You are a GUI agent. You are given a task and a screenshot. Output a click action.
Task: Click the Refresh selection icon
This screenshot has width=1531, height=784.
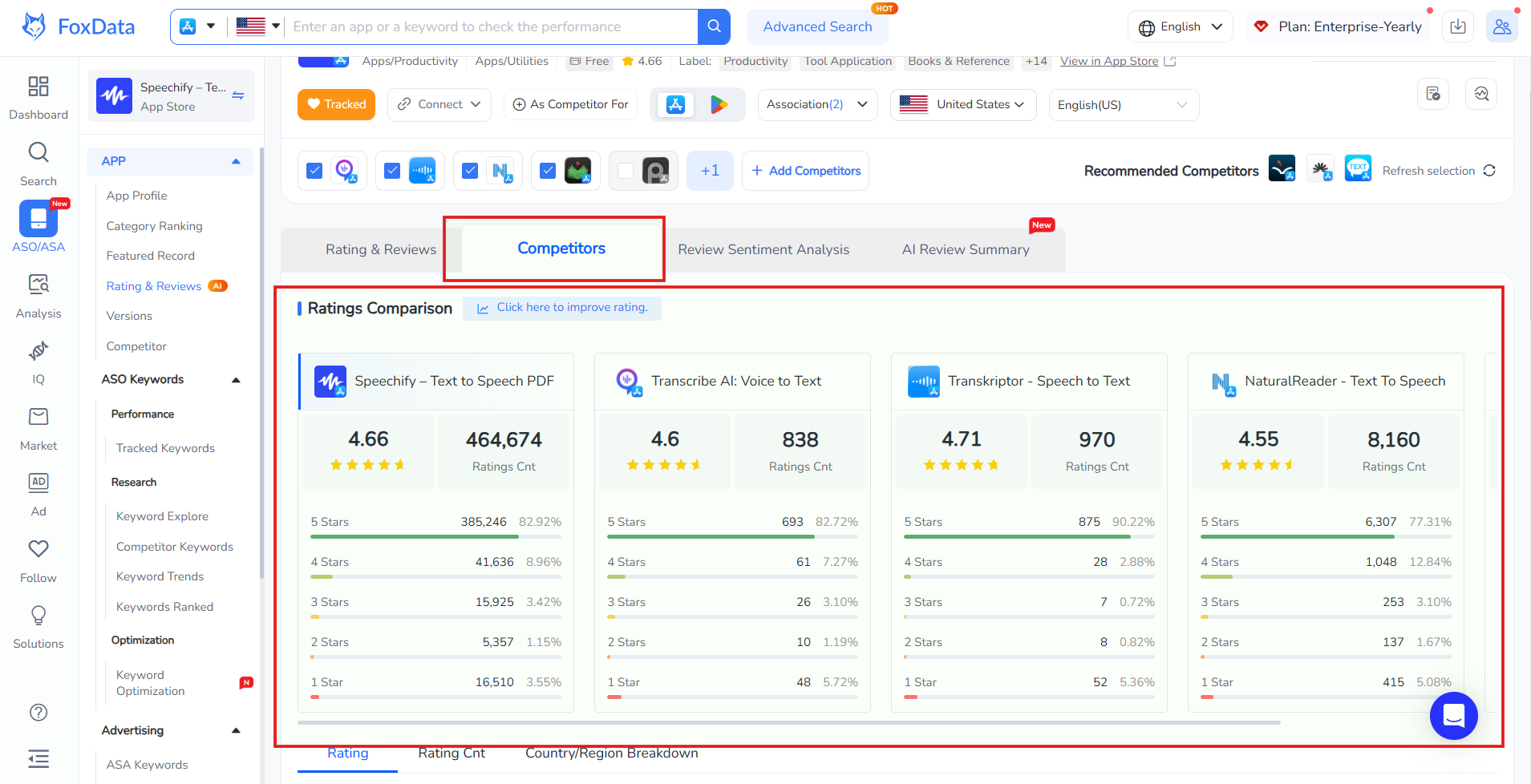click(x=1489, y=171)
